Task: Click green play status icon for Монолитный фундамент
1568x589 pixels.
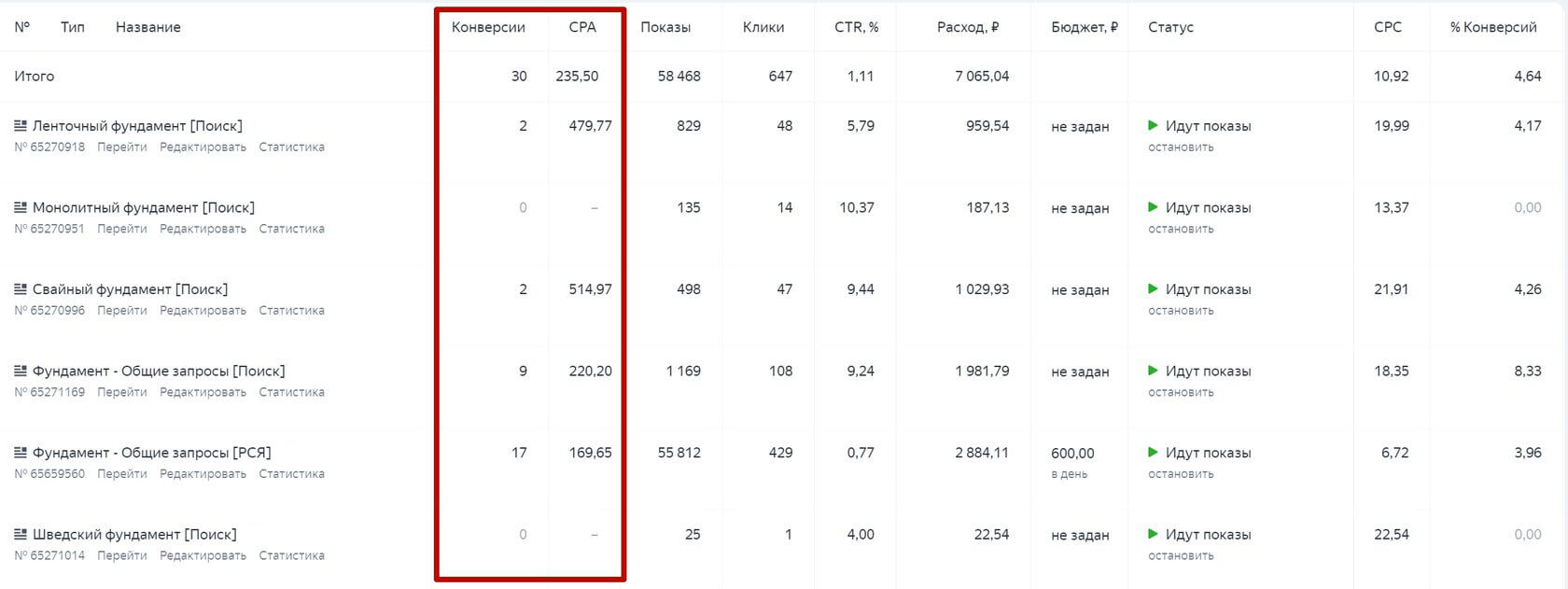Action: [x=1154, y=207]
